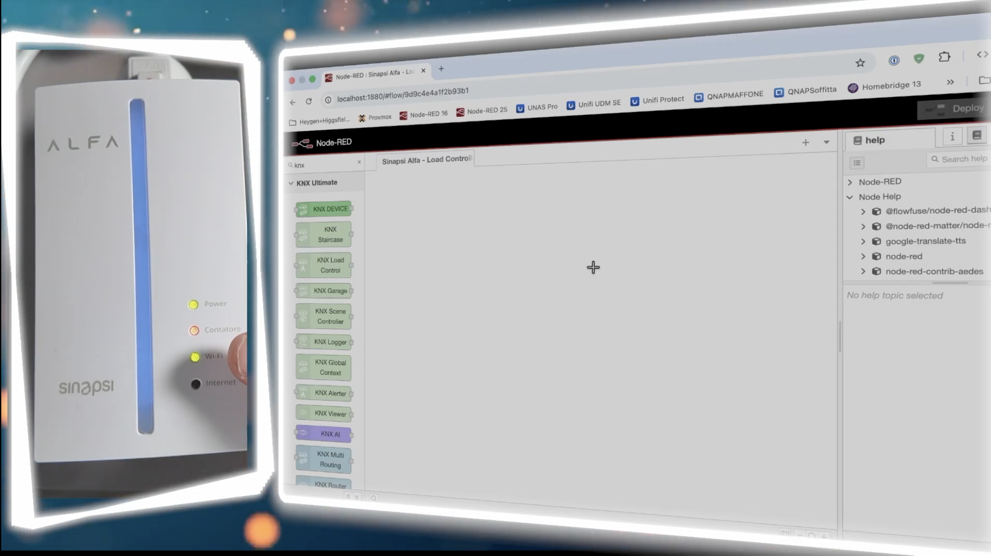
Task: Bookmark this page with star icon
Action: coord(860,63)
